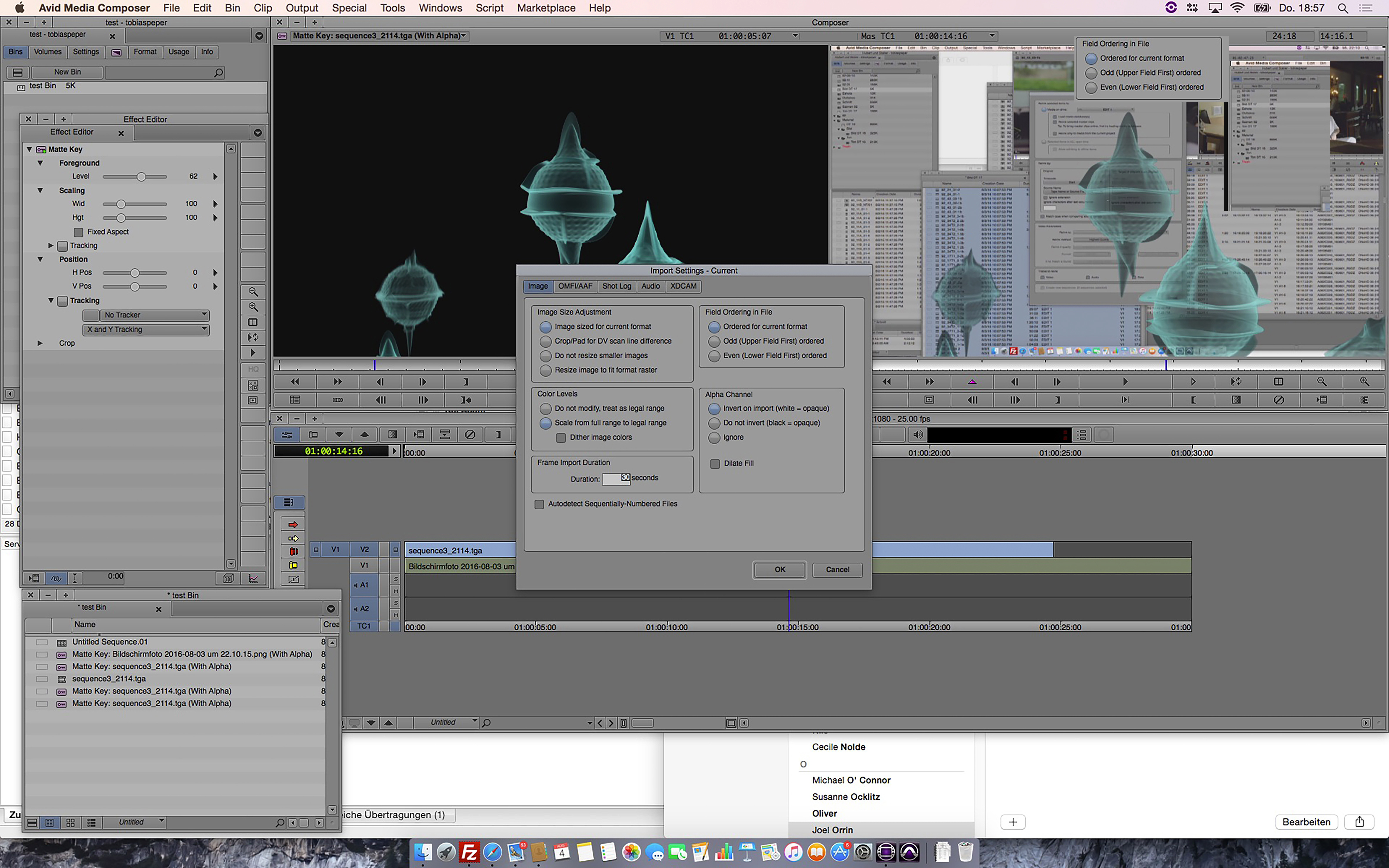Click OK in Import Settings dialog

tap(779, 569)
